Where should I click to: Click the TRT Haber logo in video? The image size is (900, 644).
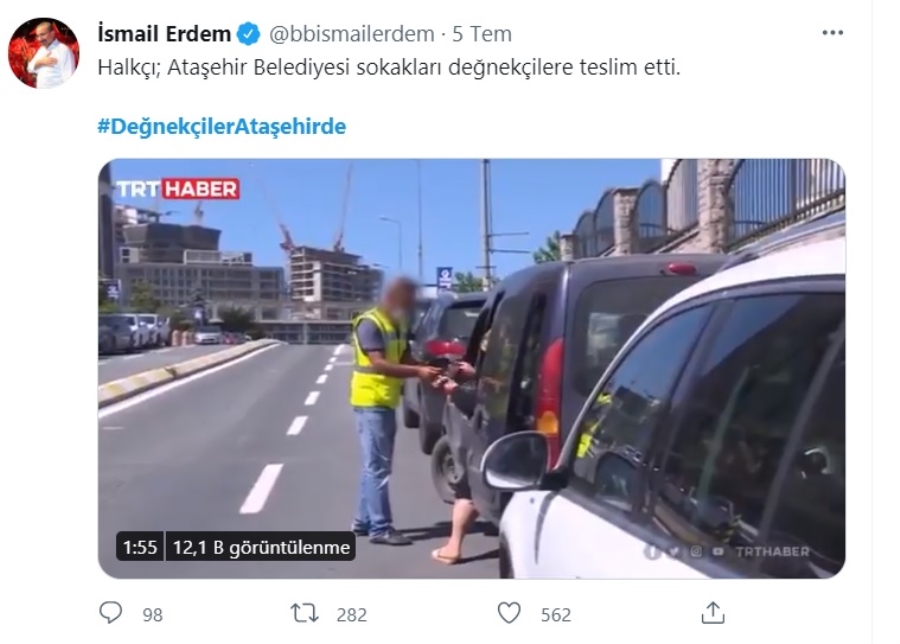(178, 189)
